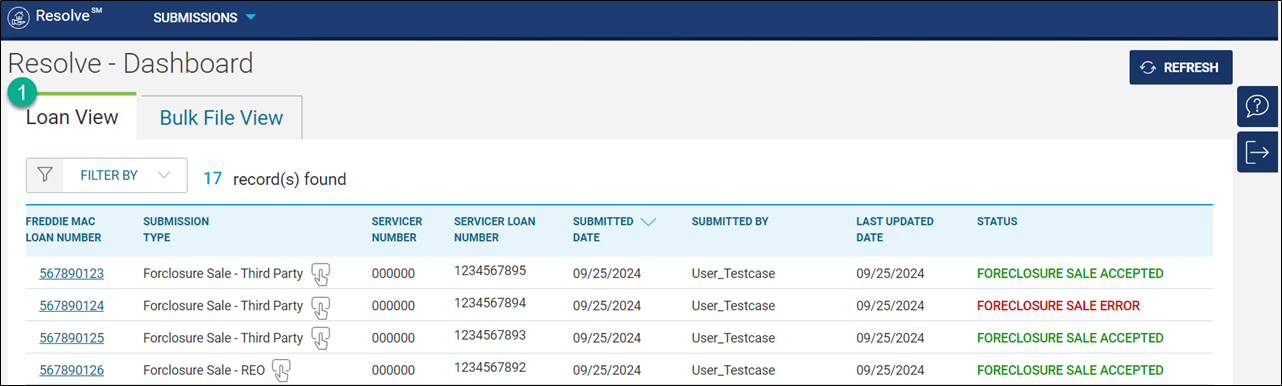Viewport: 1282px width, 386px height.
Task: Open the help question mark icon
Action: click(x=1257, y=106)
